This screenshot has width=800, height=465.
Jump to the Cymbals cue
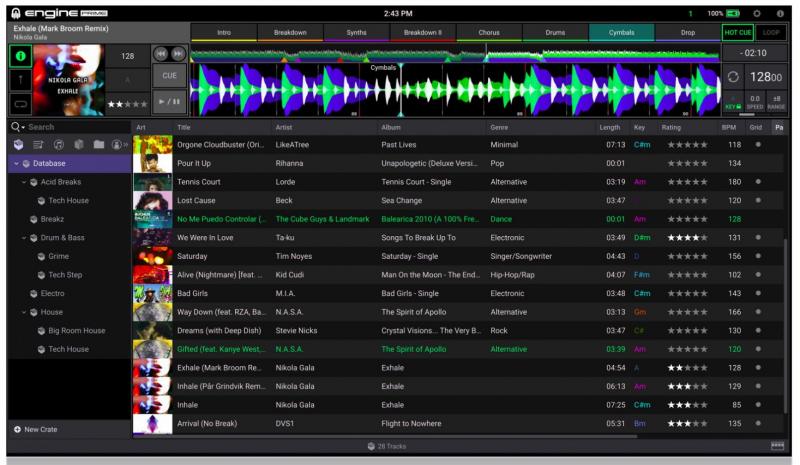point(621,33)
